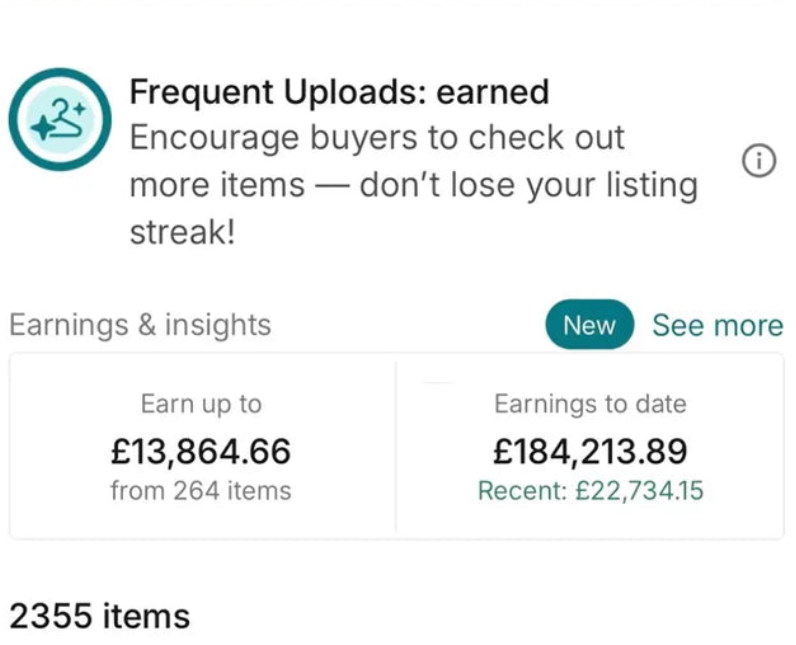Select the 2355 items heading
796x645 pixels.
(x=100, y=616)
